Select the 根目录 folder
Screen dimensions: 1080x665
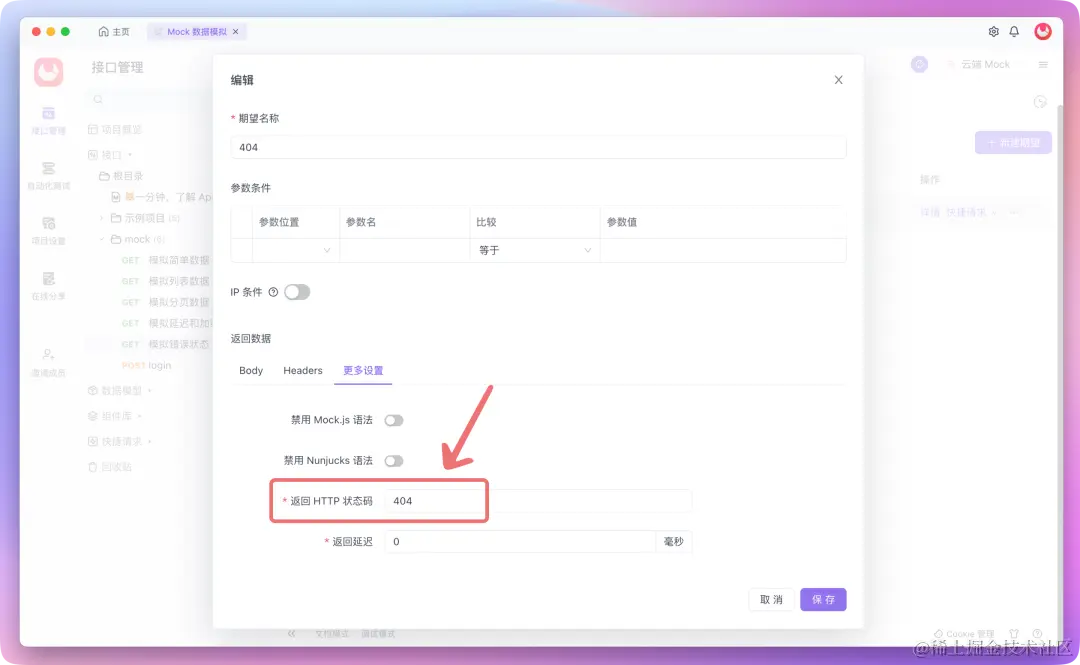point(121,176)
